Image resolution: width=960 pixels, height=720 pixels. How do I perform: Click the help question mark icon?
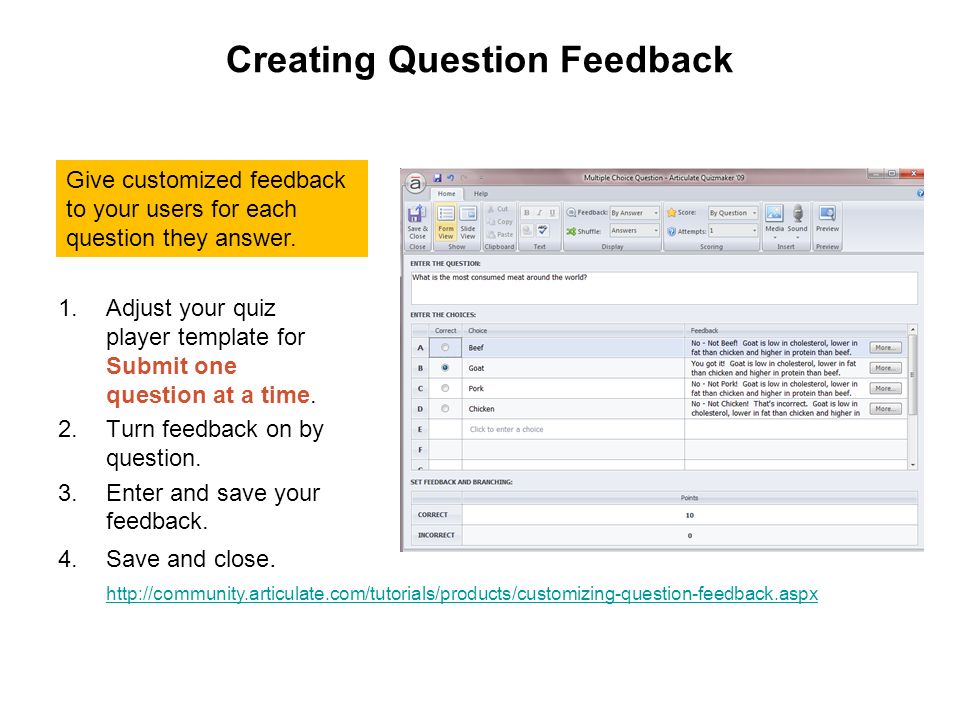(x=920, y=193)
